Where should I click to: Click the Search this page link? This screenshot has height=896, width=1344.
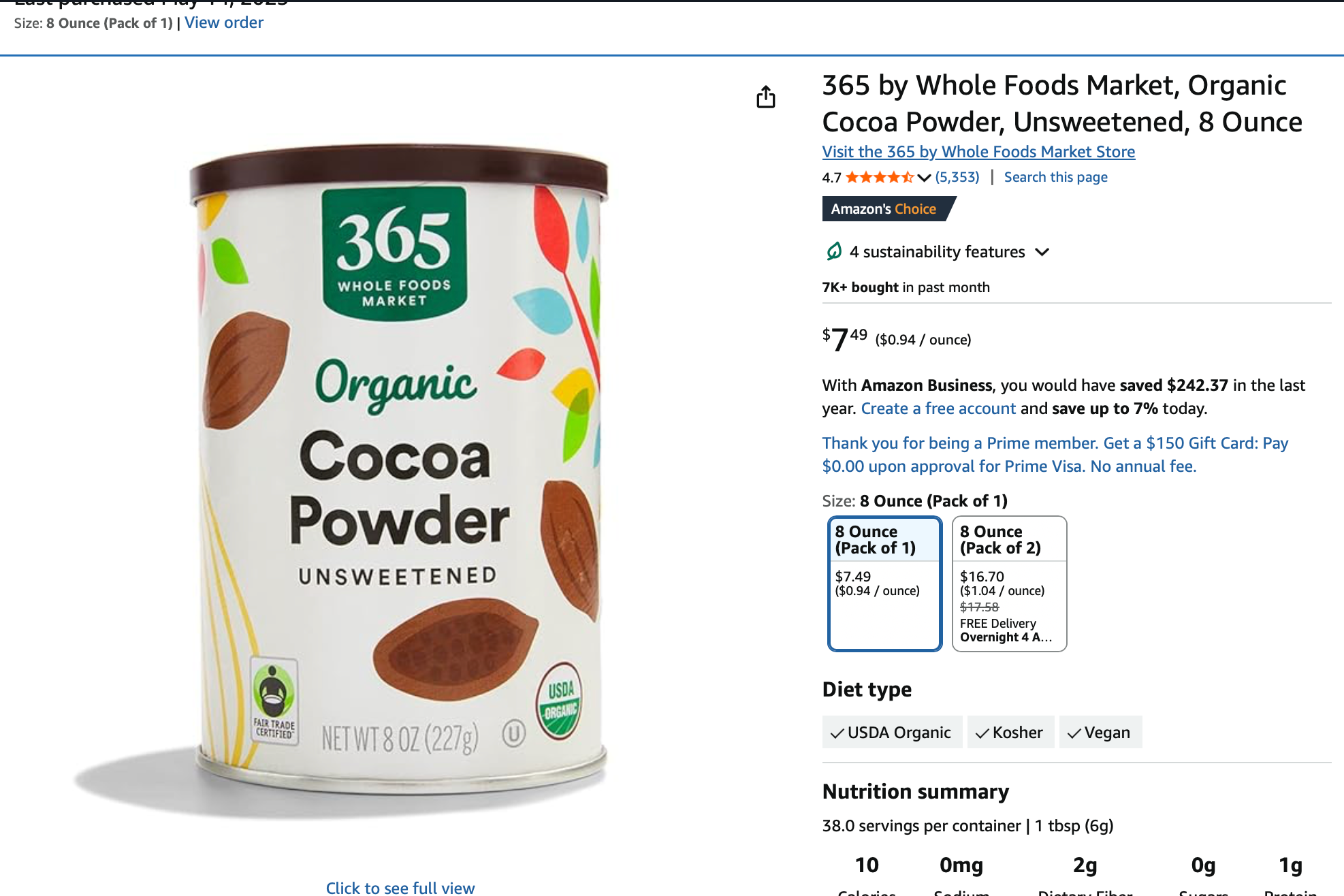1055,177
